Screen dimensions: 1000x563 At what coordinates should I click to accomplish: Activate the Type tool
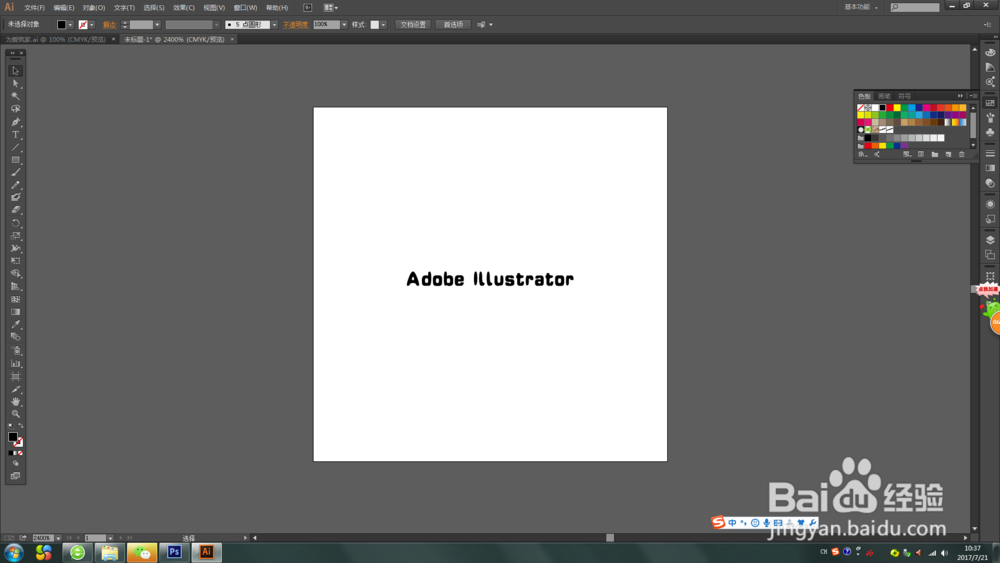click(15, 135)
